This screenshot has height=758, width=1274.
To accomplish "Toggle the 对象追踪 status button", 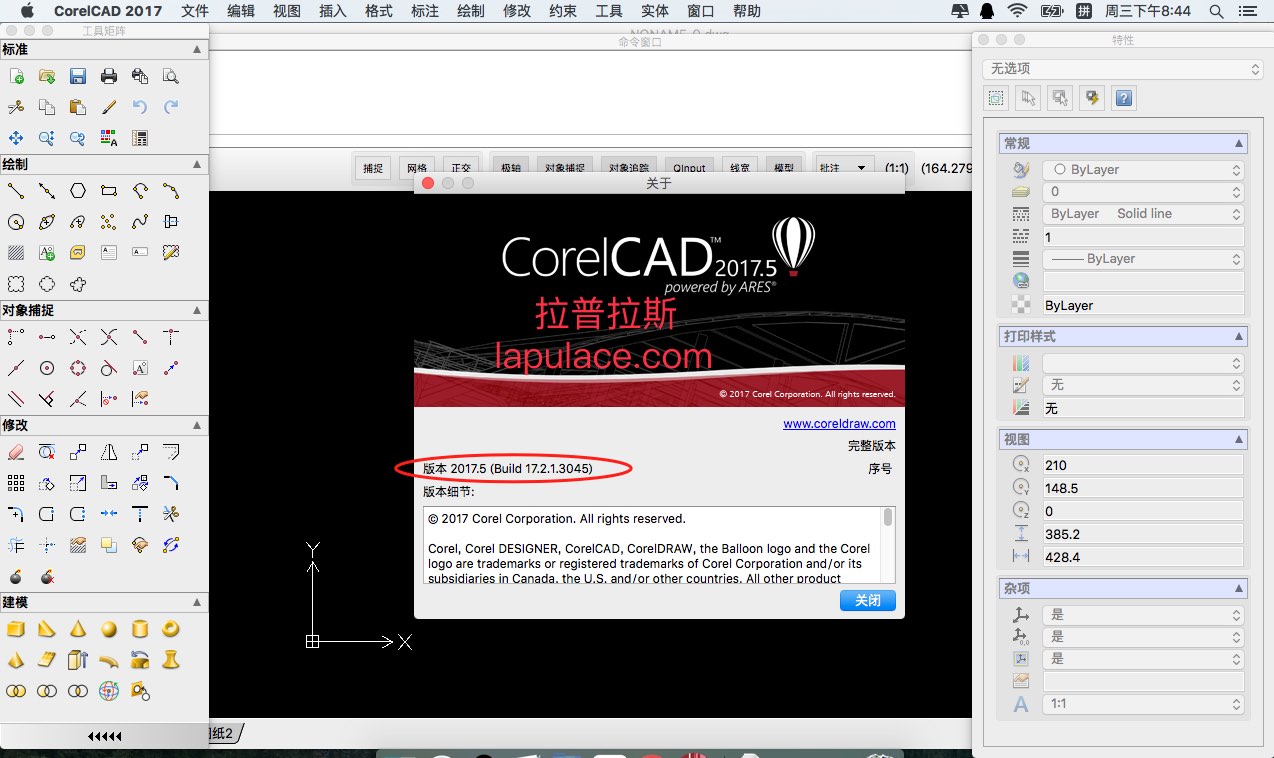I will pos(629,168).
